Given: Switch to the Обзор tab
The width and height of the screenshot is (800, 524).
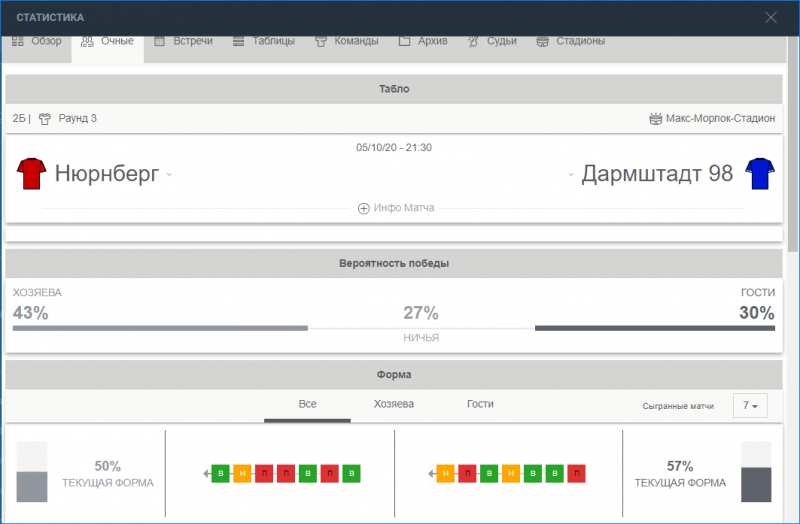Looking at the screenshot, I should (36, 41).
